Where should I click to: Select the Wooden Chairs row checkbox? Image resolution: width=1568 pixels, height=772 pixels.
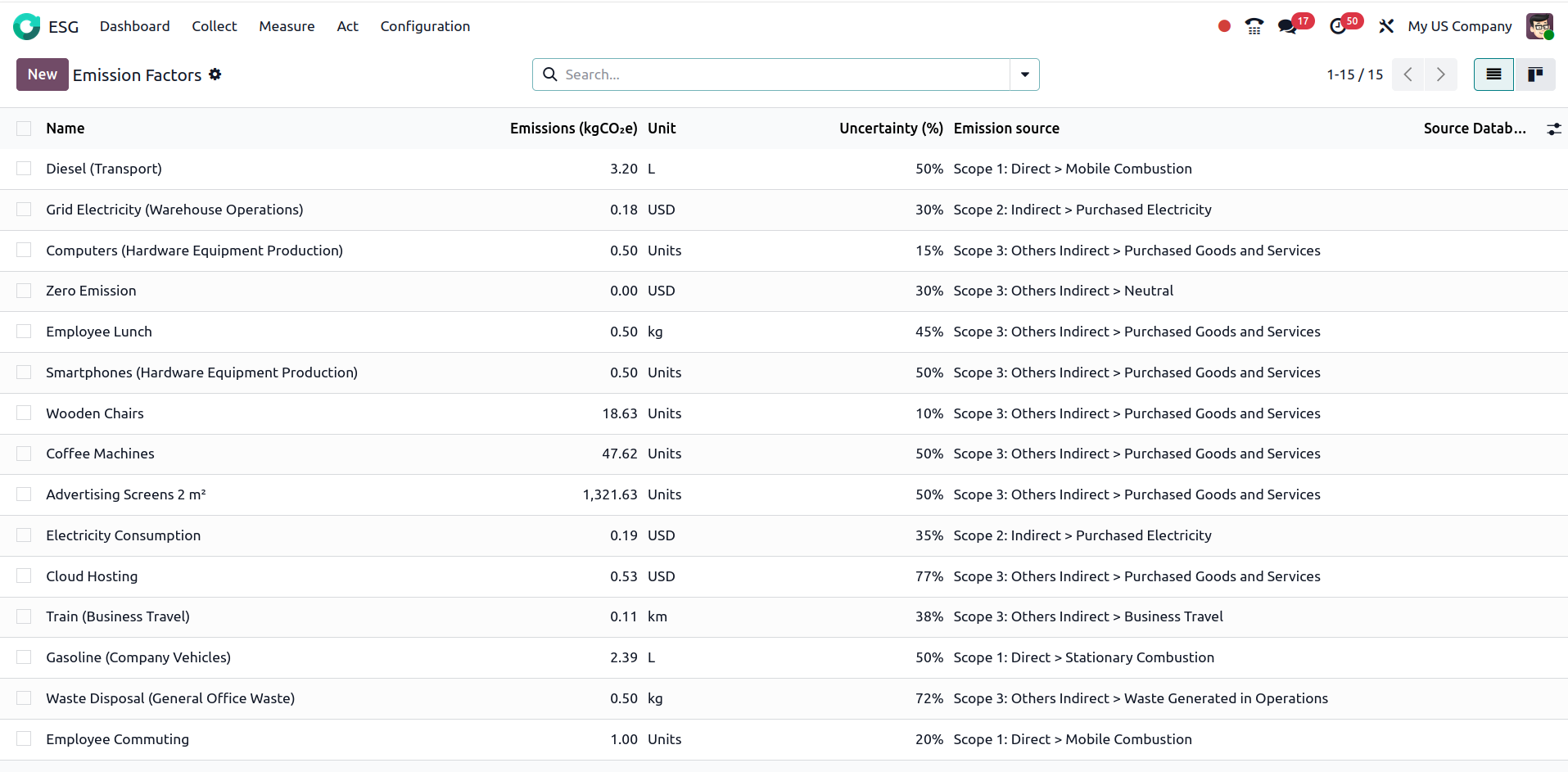(24, 413)
